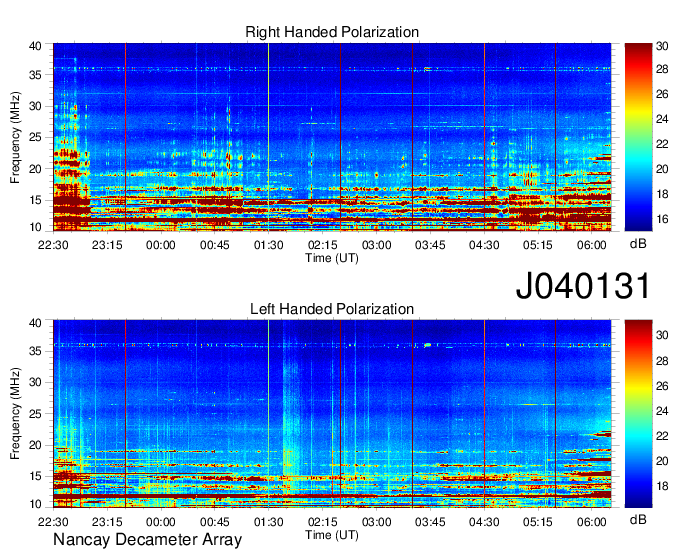Screen dimensions: 680x552
Task: Click the dB unit label under upper color bar
Action: (x=638, y=244)
